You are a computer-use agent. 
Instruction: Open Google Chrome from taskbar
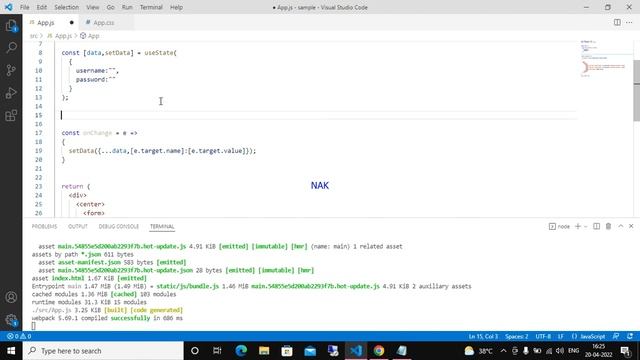coord(379,351)
